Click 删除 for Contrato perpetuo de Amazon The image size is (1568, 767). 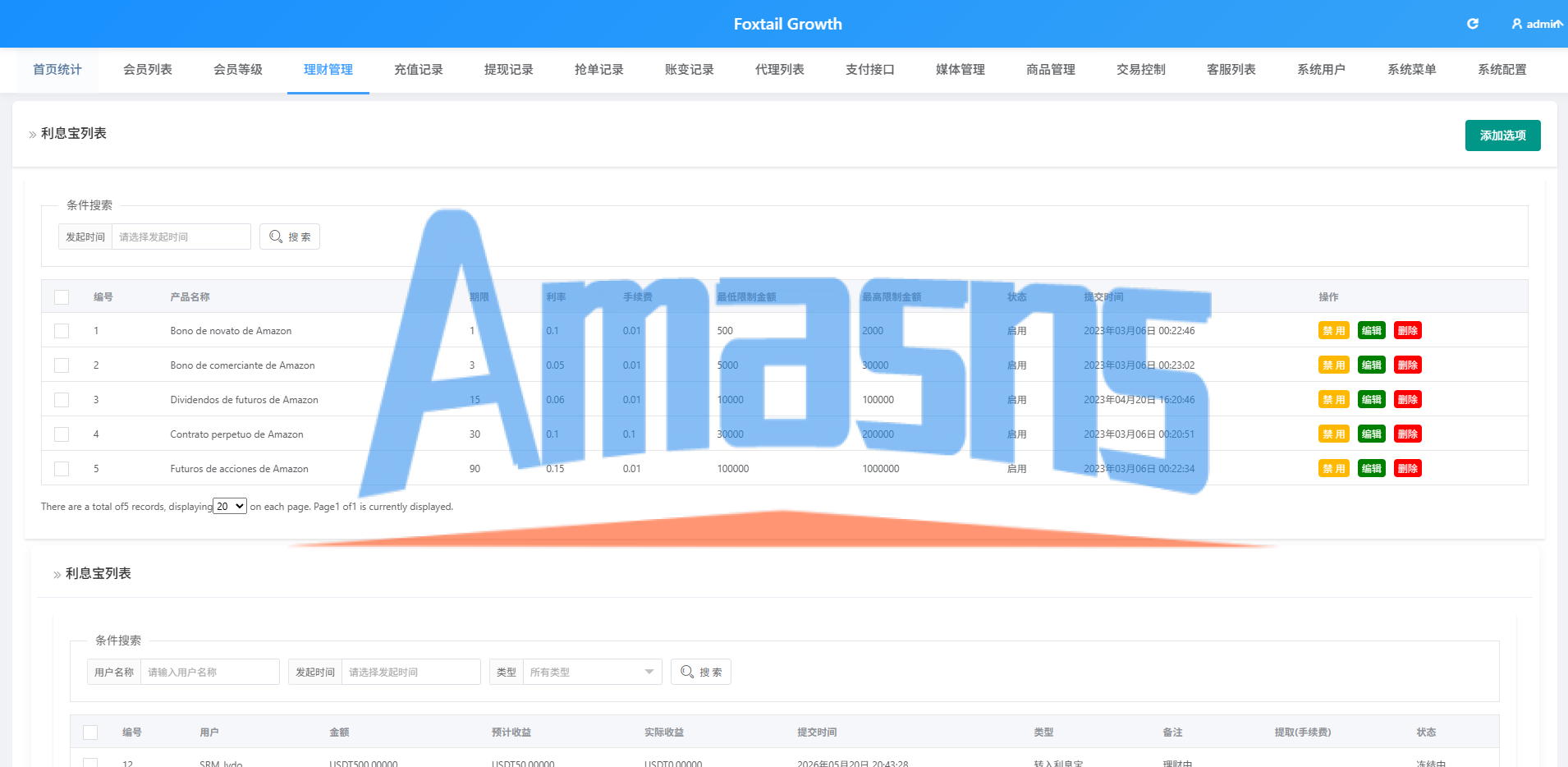coord(1408,434)
